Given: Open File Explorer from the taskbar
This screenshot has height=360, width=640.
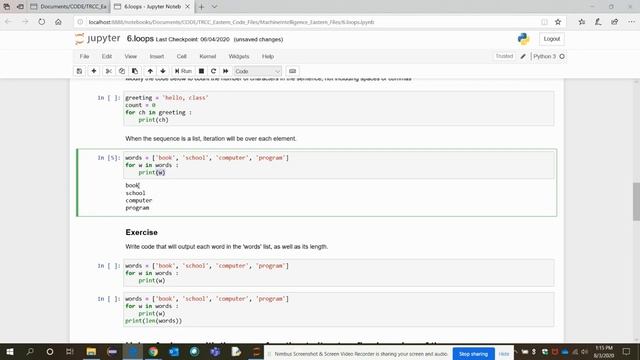Looking at the screenshot, I should click(91, 351).
